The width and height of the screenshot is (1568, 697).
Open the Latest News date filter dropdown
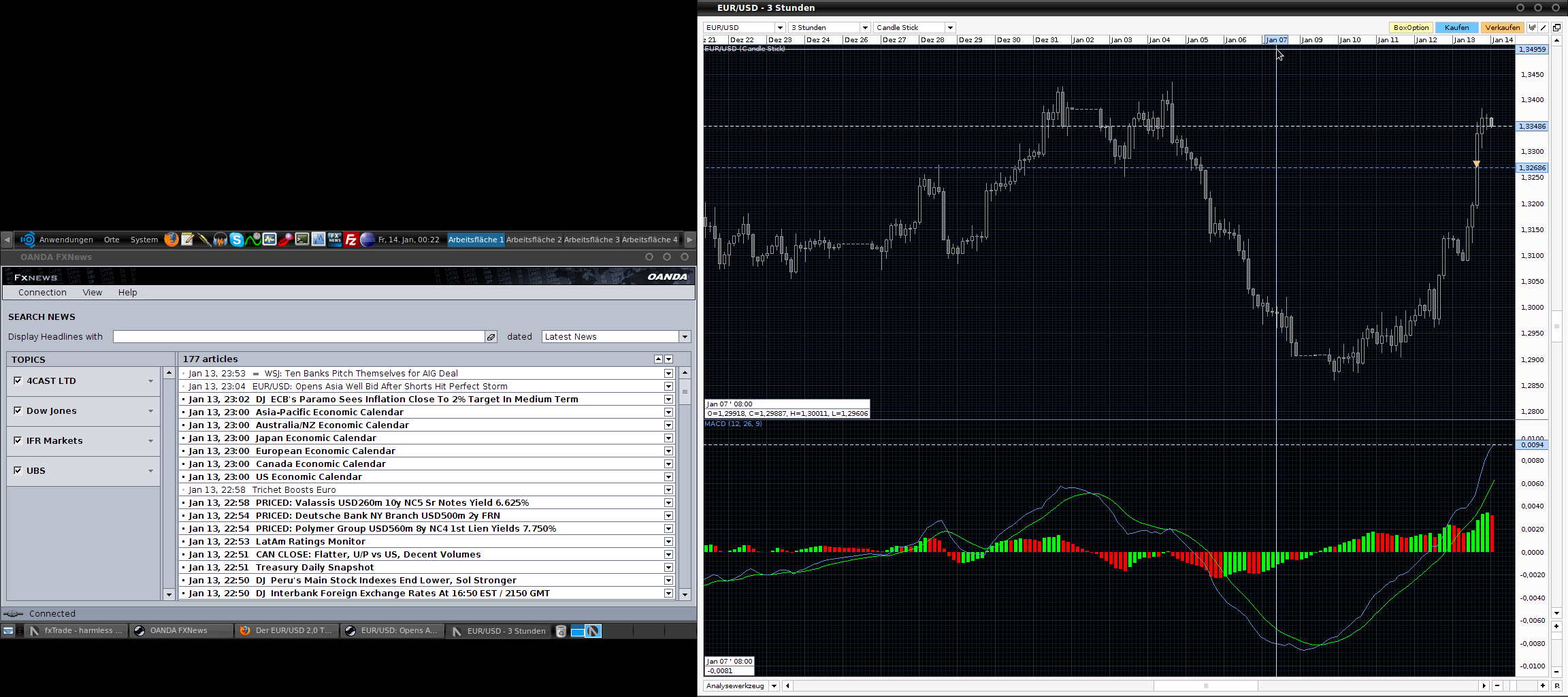685,336
